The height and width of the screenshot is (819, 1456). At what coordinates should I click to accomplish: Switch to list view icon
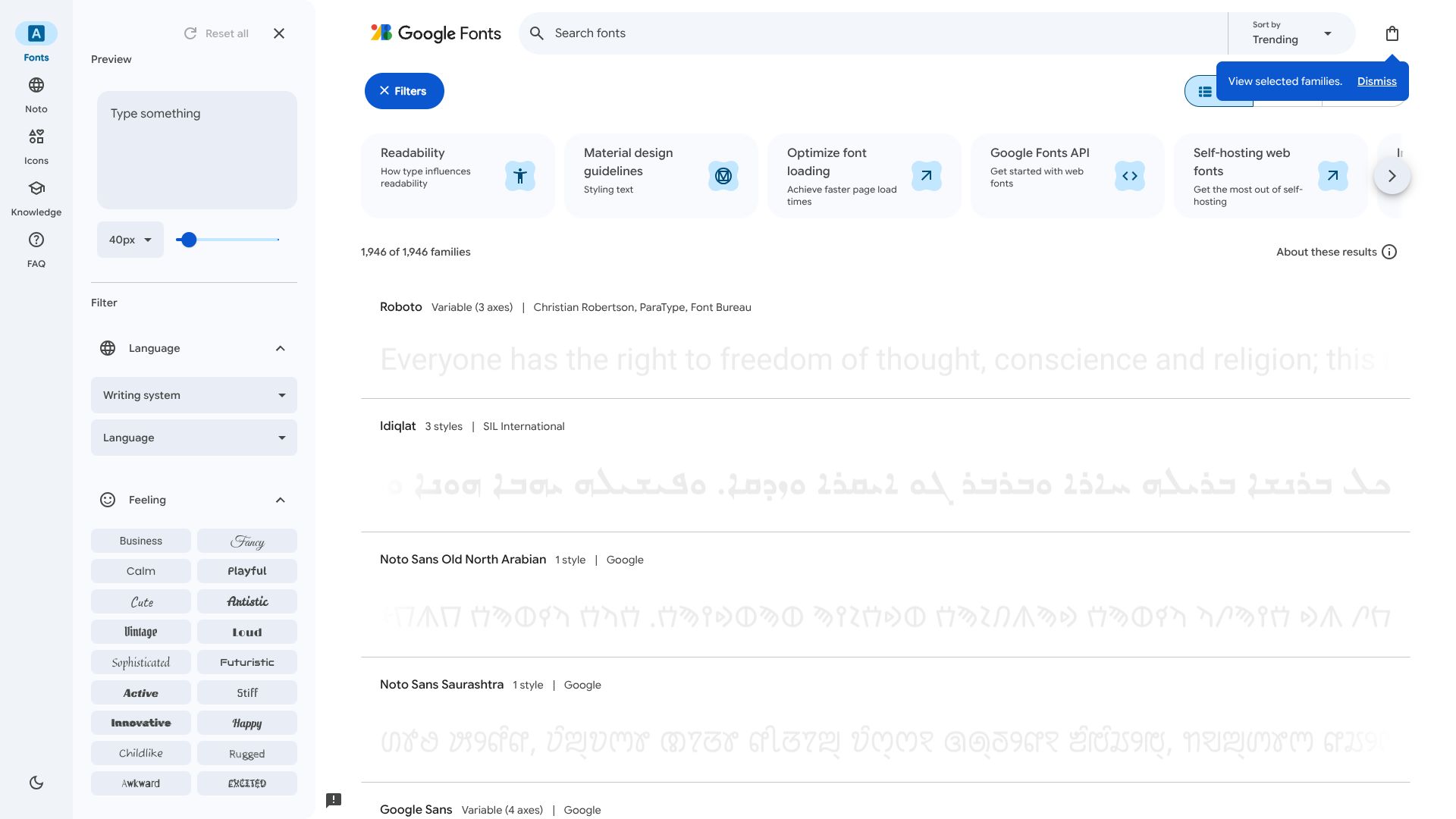click(x=1205, y=92)
